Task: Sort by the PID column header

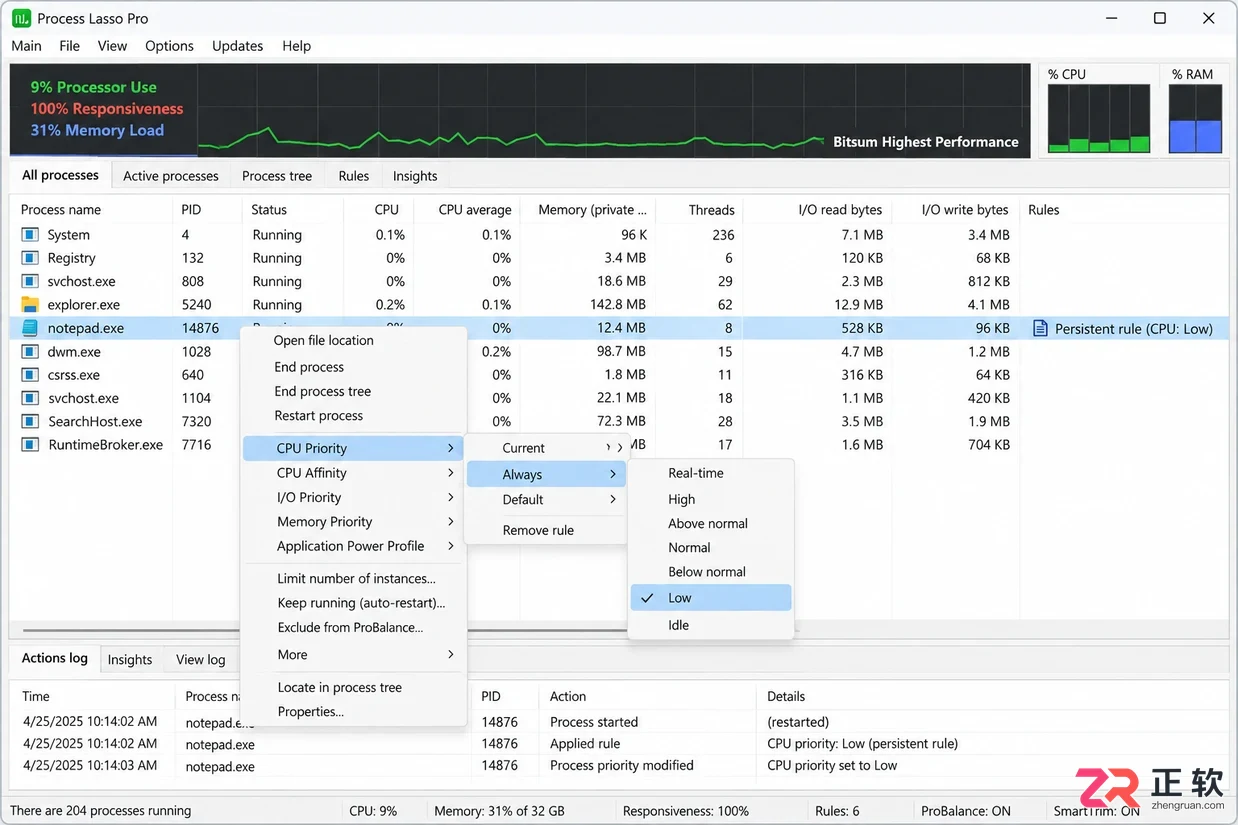Action: (x=191, y=210)
